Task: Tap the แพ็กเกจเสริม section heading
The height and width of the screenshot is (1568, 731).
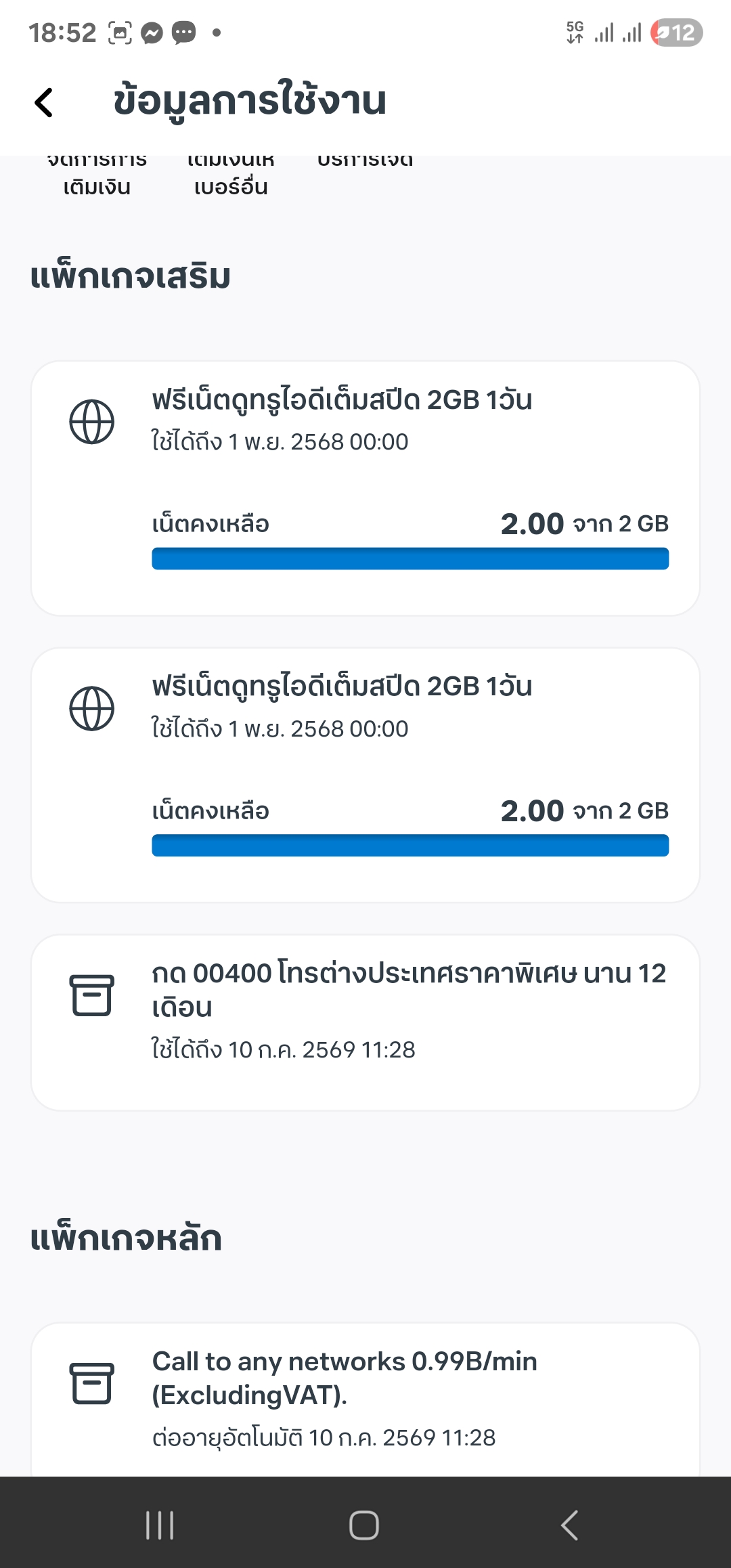Action: click(131, 277)
